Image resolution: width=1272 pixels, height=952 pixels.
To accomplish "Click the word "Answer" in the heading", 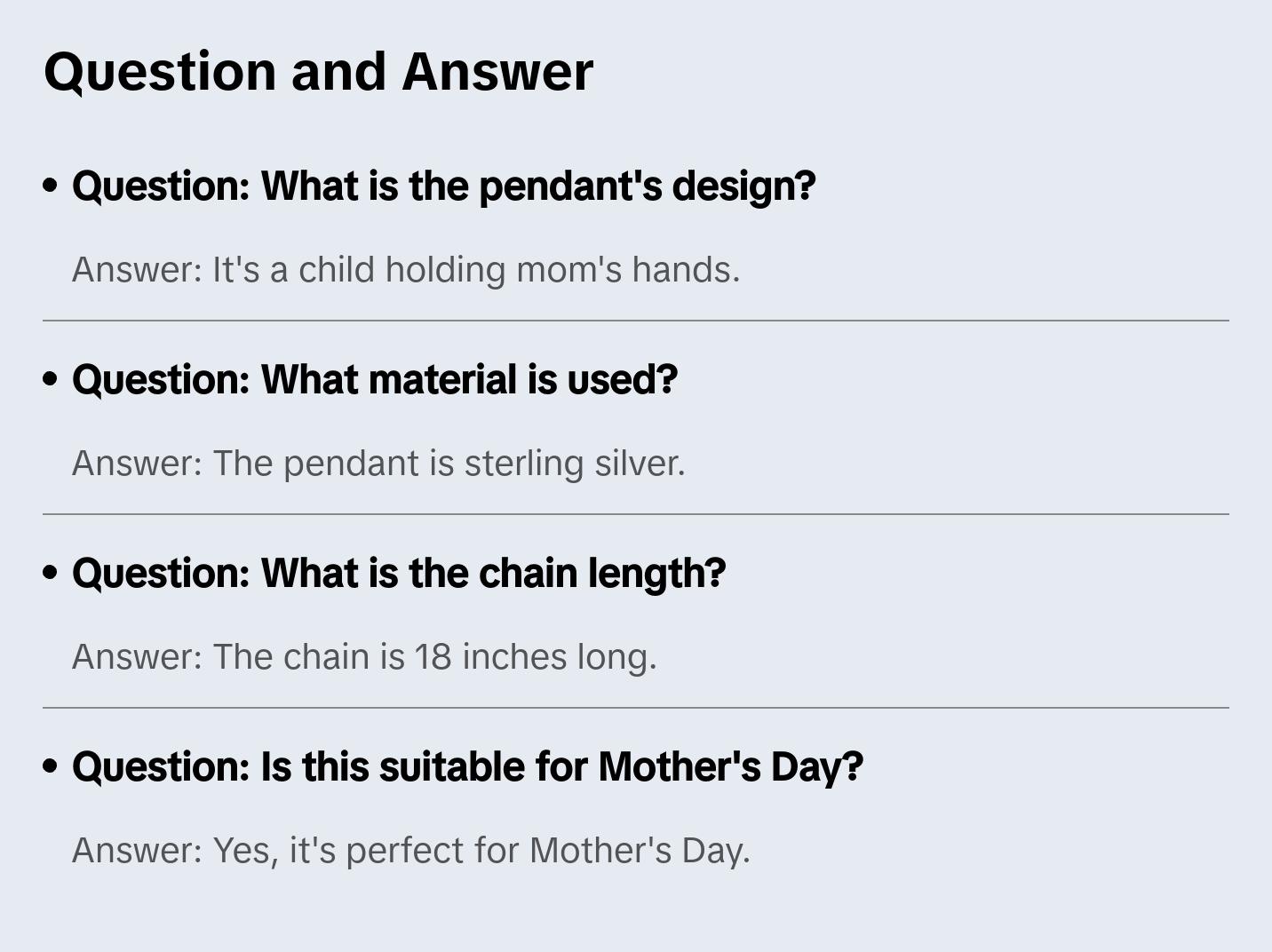I will [x=497, y=72].
